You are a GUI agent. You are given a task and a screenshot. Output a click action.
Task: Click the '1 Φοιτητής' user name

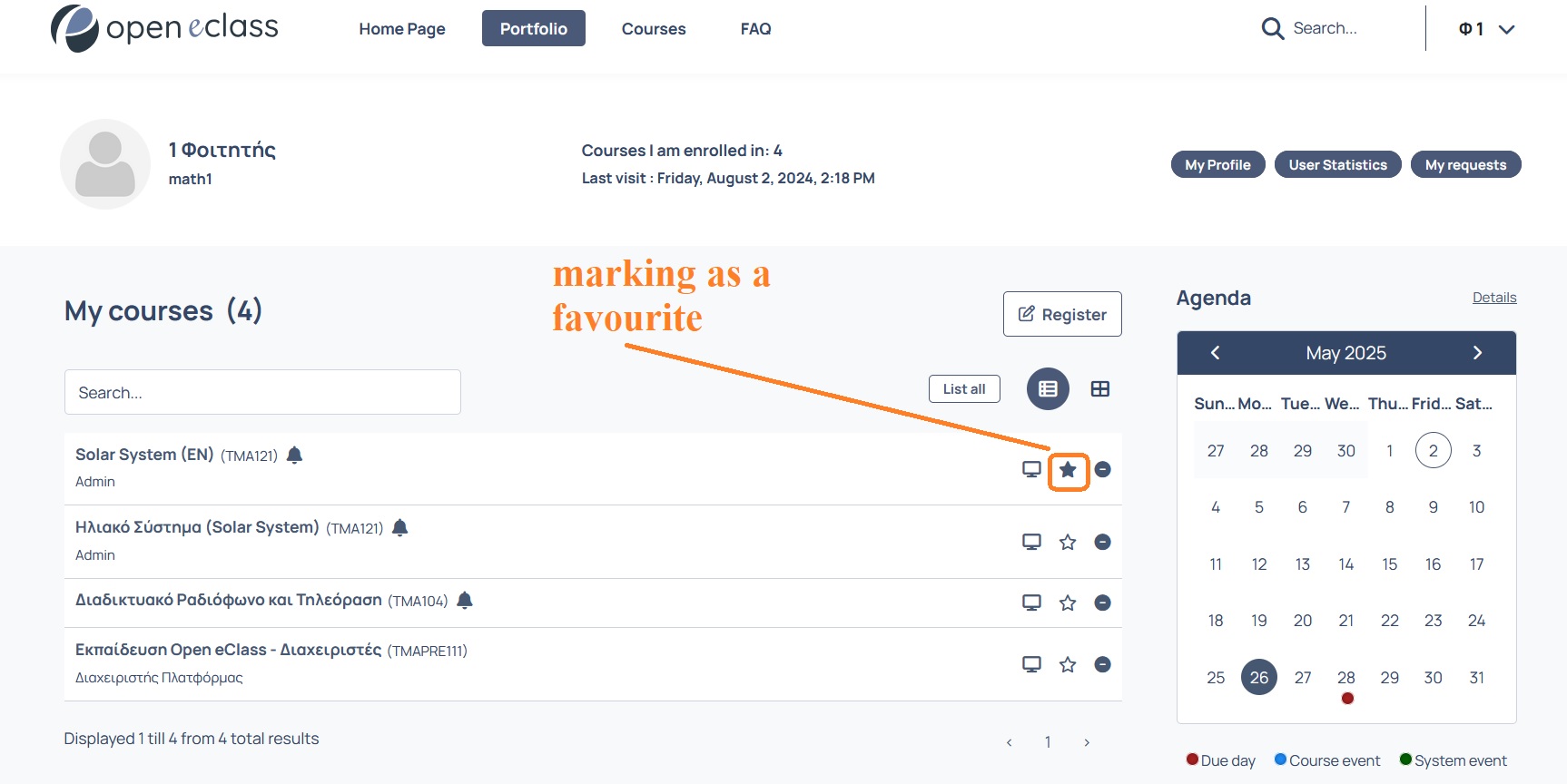(x=222, y=150)
